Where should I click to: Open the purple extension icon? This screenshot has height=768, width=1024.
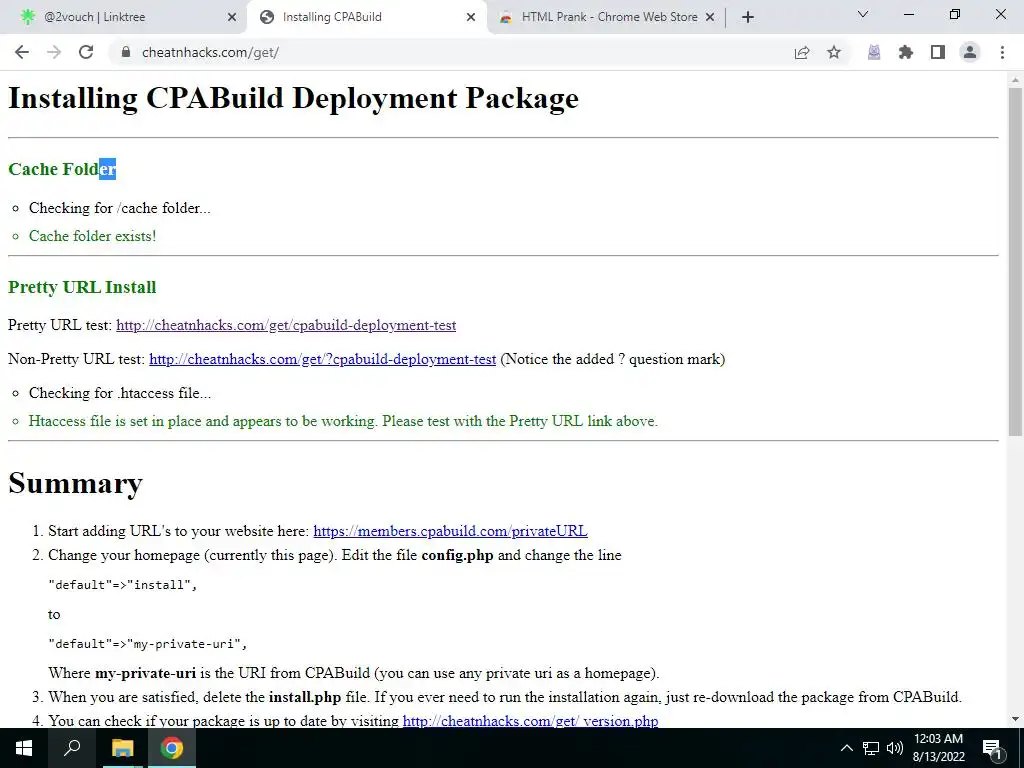874,52
